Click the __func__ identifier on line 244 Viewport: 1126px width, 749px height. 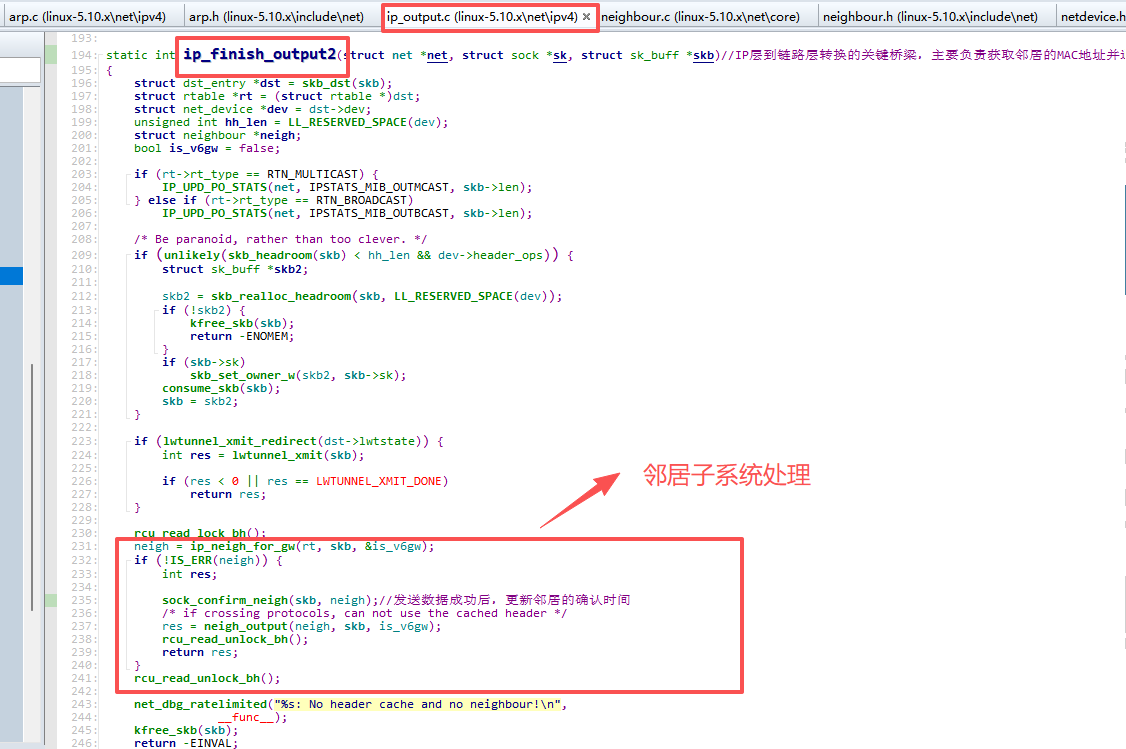click(246, 717)
